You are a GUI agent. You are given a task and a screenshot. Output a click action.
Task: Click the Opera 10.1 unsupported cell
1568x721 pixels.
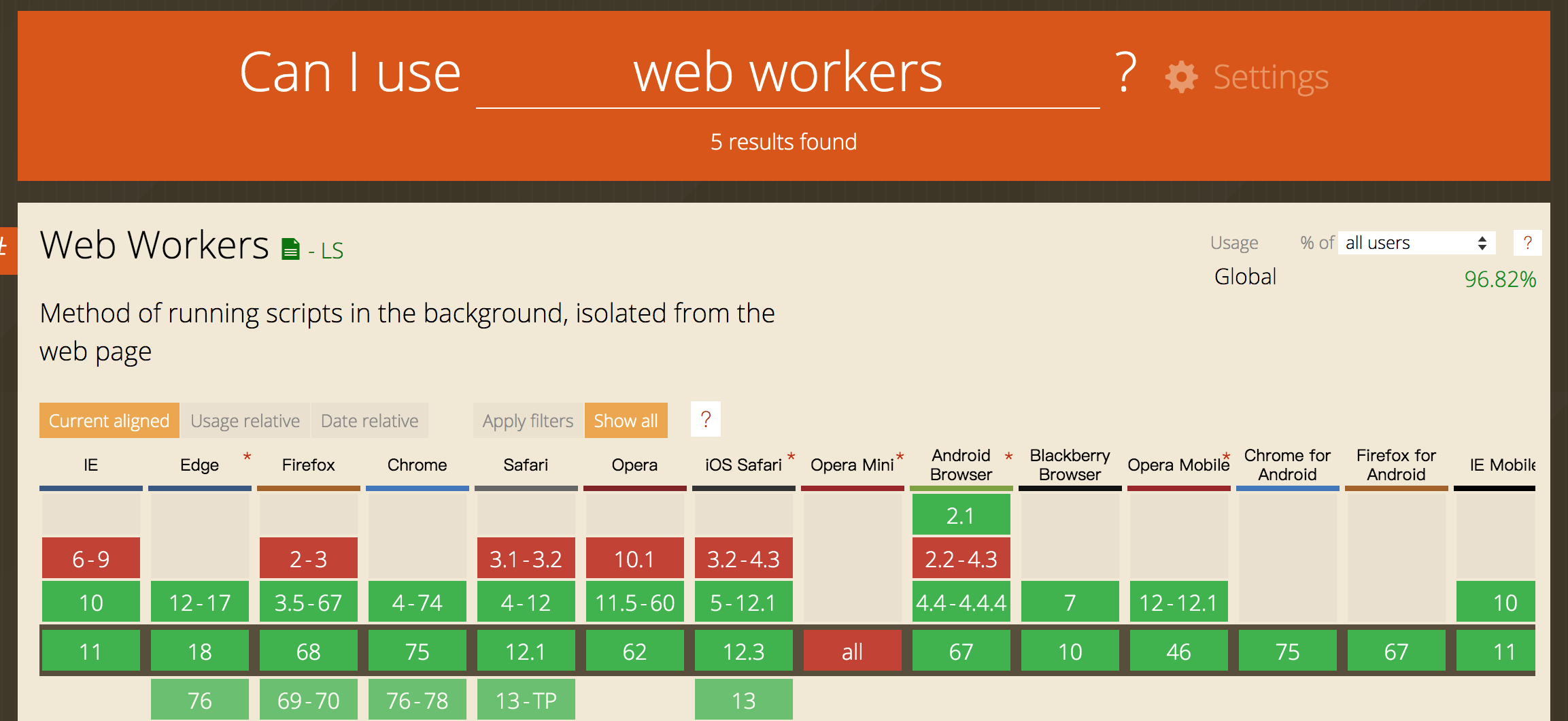coord(635,558)
